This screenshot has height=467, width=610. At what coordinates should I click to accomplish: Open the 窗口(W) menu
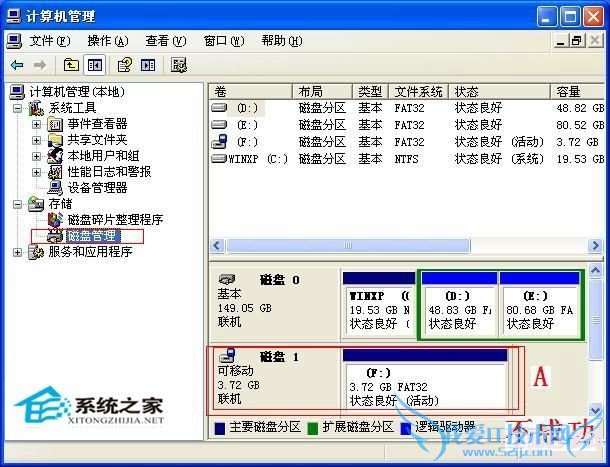pyautogui.click(x=224, y=41)
